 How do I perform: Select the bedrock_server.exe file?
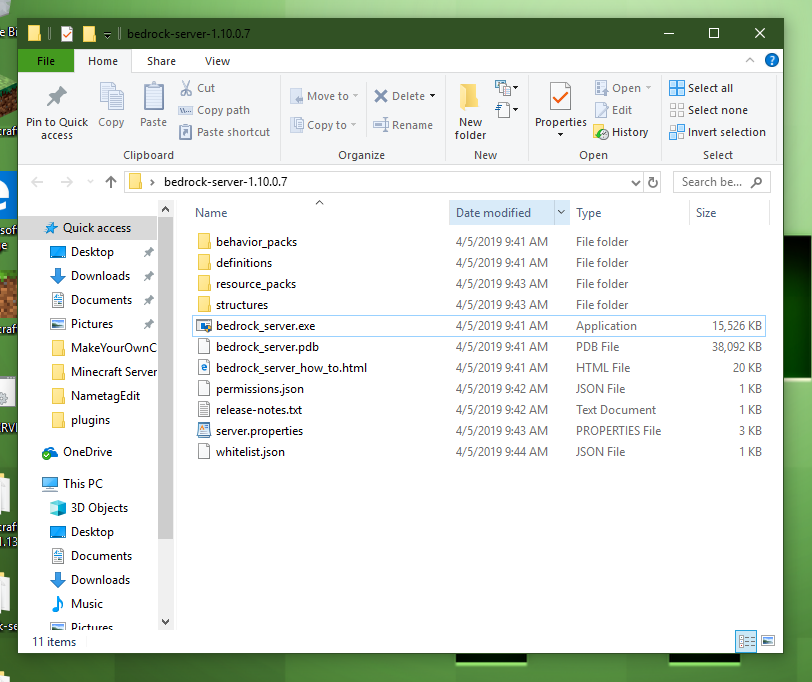tap(265, 326)
